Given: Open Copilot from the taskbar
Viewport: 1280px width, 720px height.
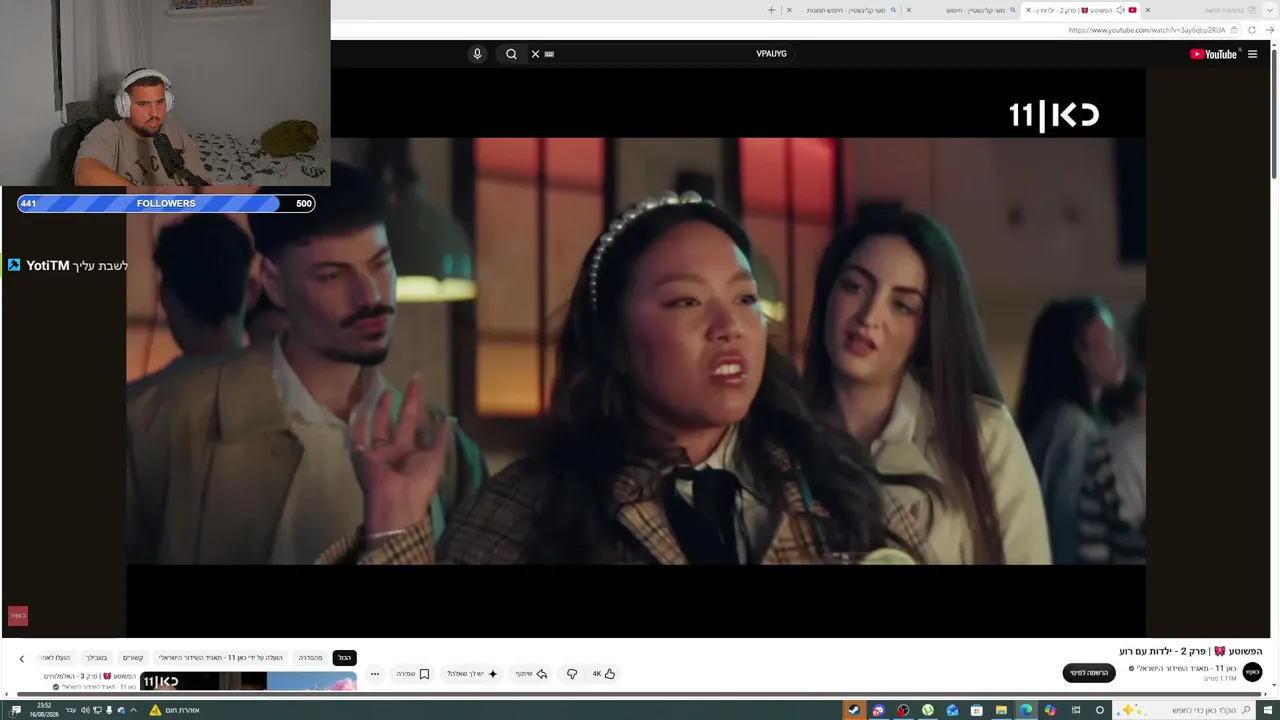Looking at the screenshot, I should point(1050,710).
